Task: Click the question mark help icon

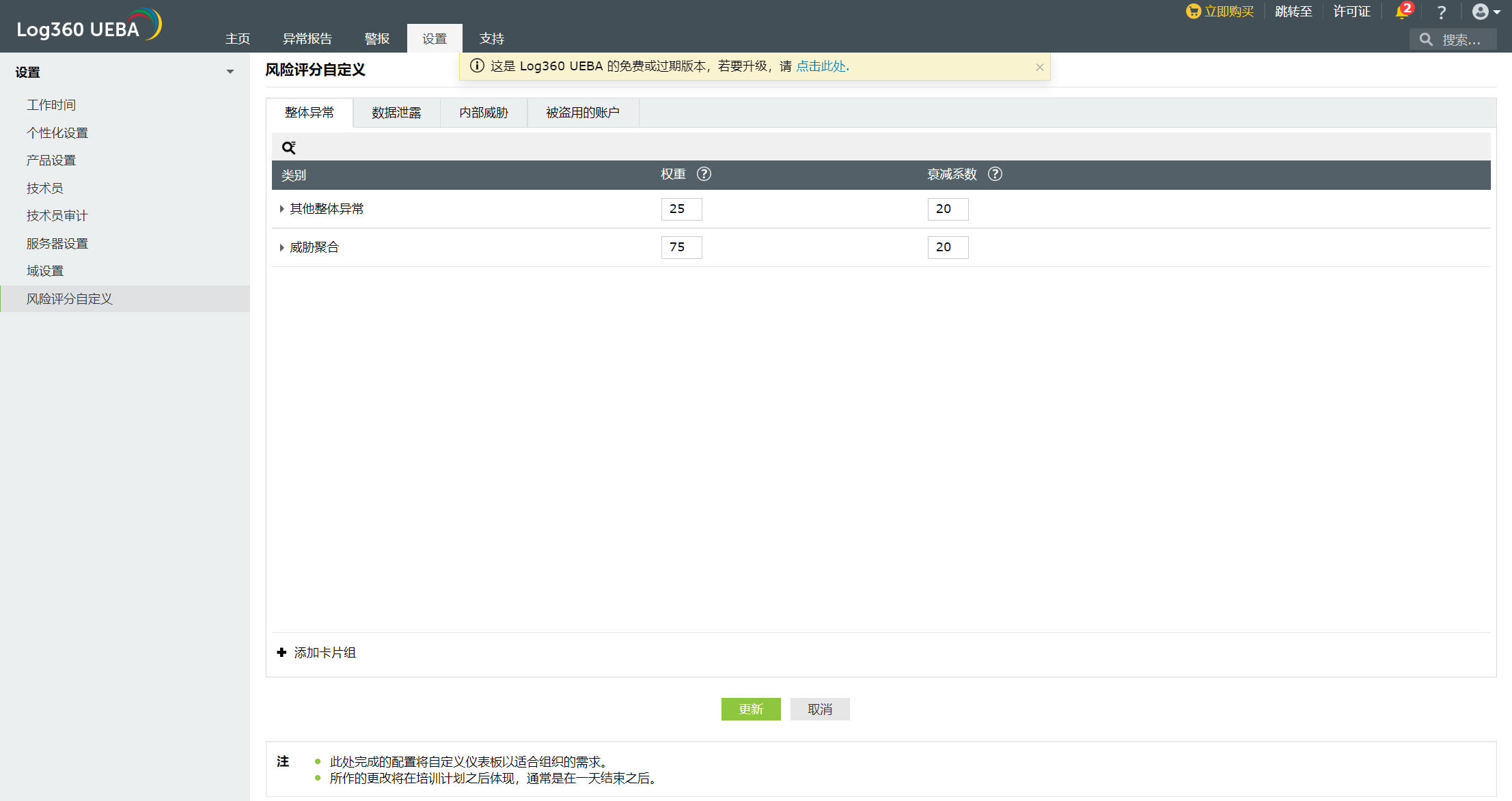Action: point(1442,12)
